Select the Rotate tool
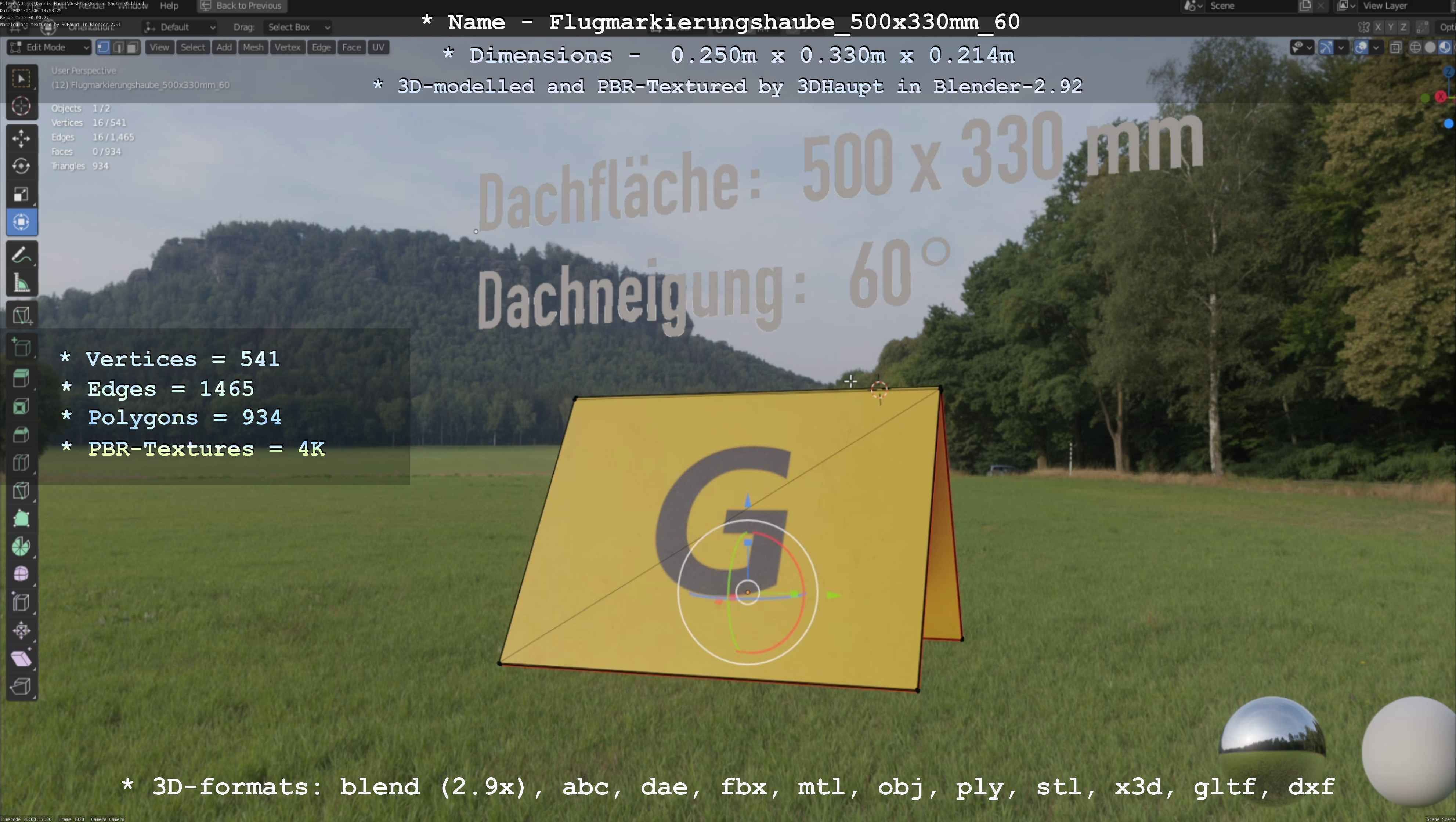This screenshot has width=1456, height=822. point(21,166)
